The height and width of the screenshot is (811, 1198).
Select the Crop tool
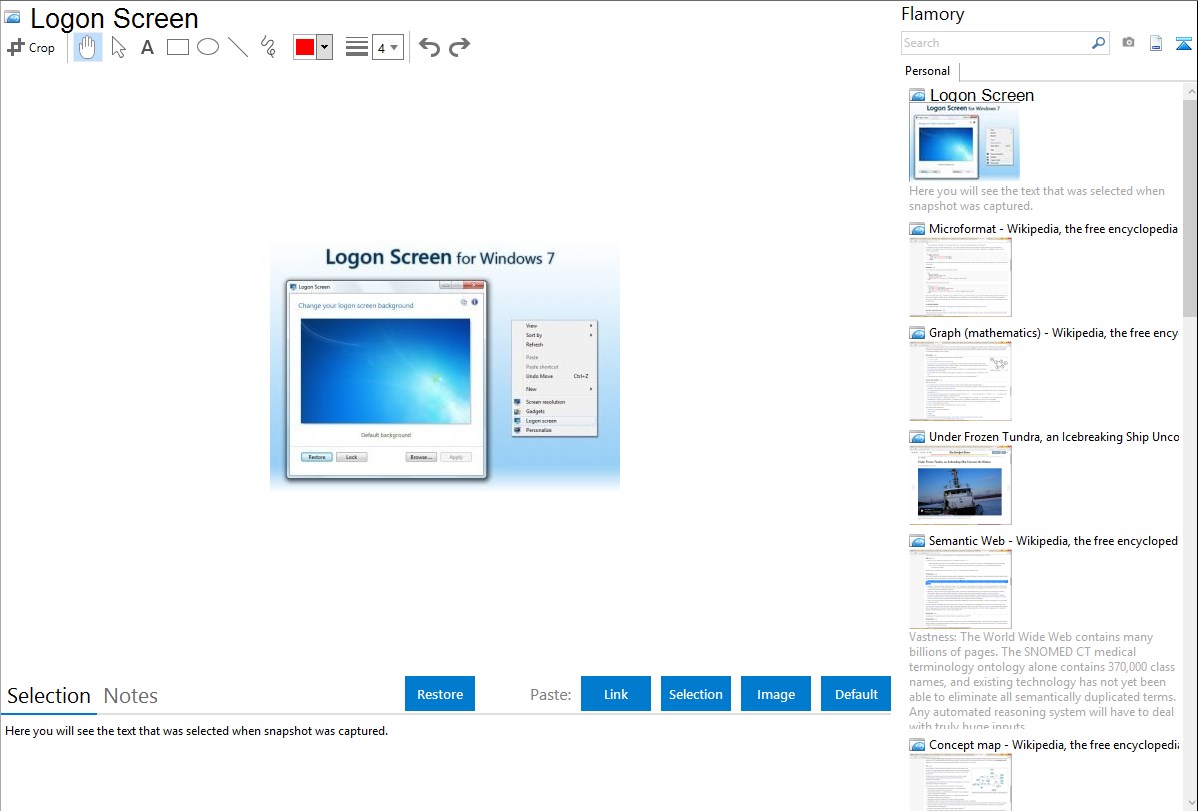coord(31,47)
